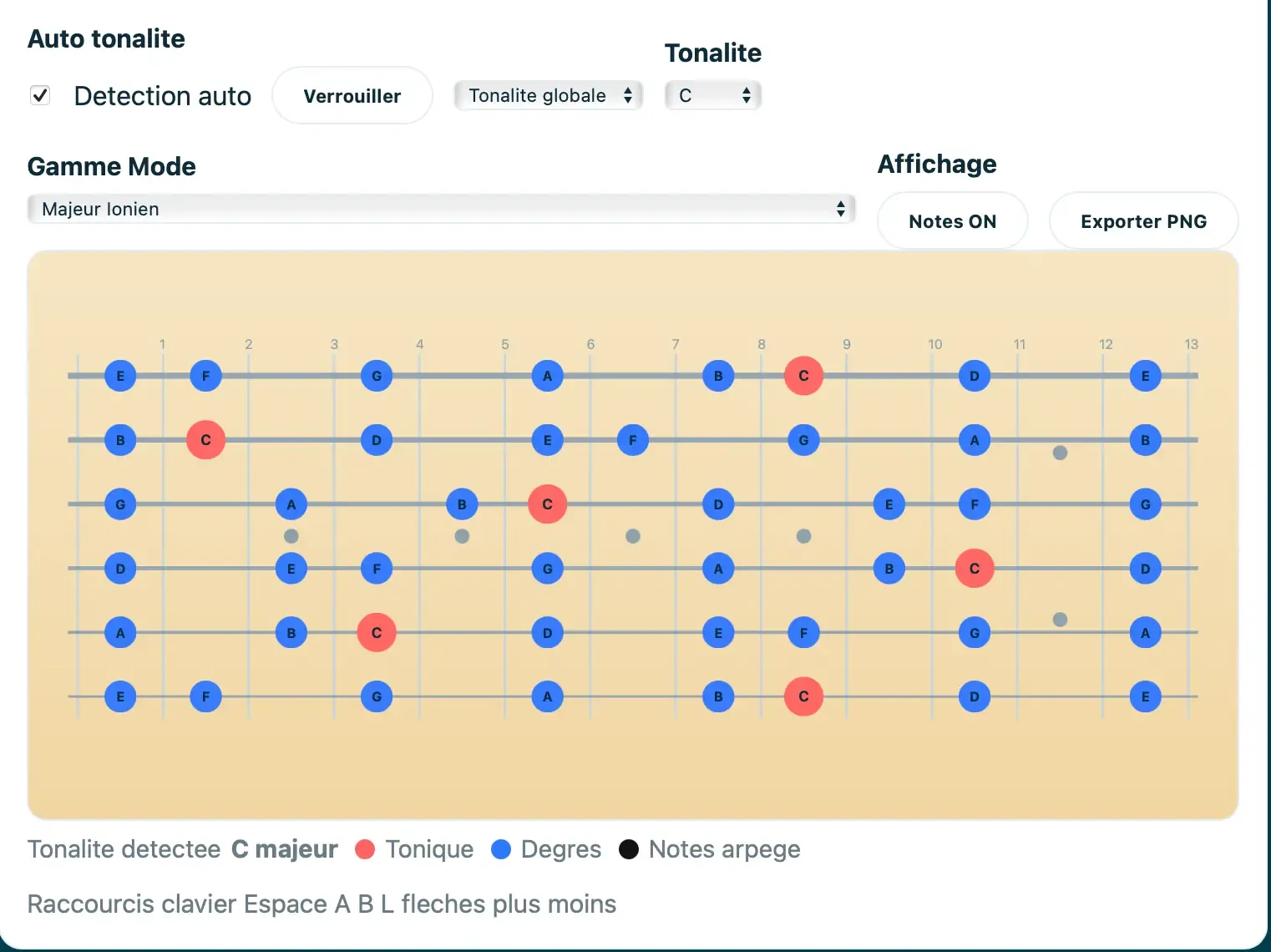The height and width of the screenshot is (952, 1271).
Task: Open the Gamme Mode selector showing Majeur Ionien
Action: click(441, 209)
